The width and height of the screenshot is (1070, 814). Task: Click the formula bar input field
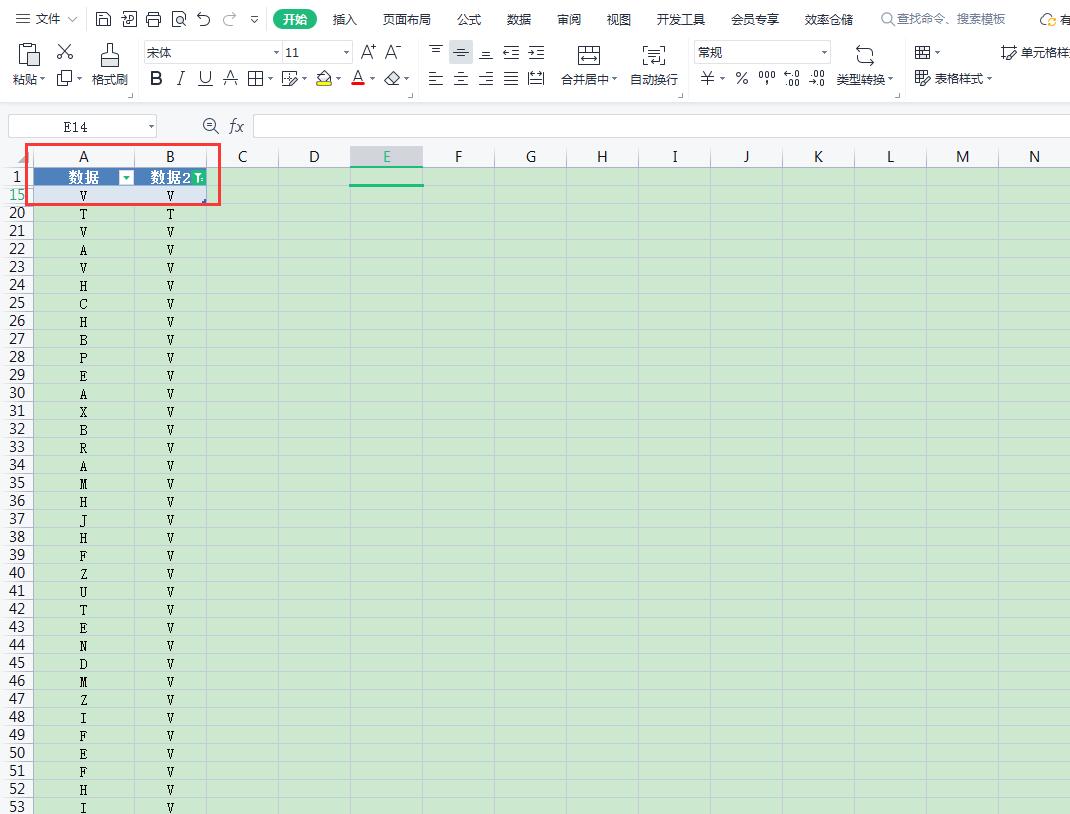(x=661, y=126)
